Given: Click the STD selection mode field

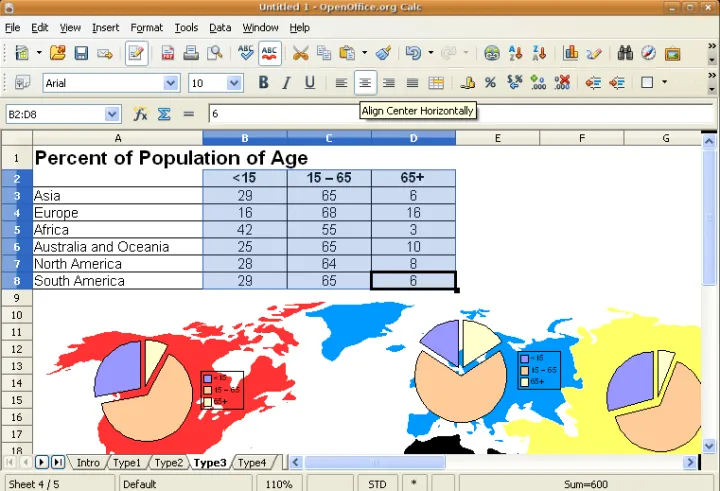Looking at the screenshot, I should (x=377, y=484).
